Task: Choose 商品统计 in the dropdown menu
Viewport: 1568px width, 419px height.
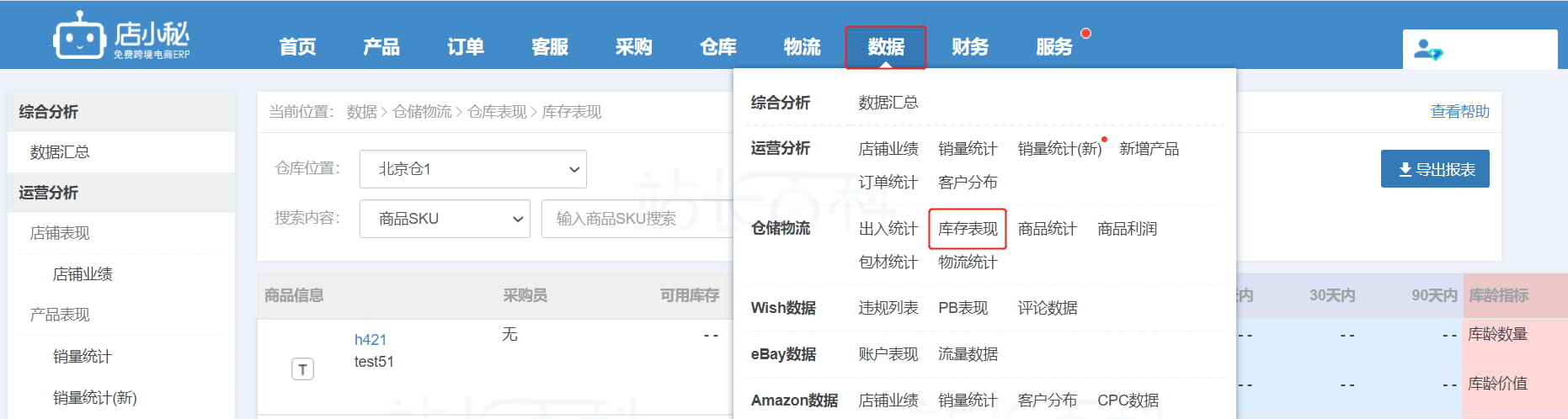Action: coord(1048,229)
